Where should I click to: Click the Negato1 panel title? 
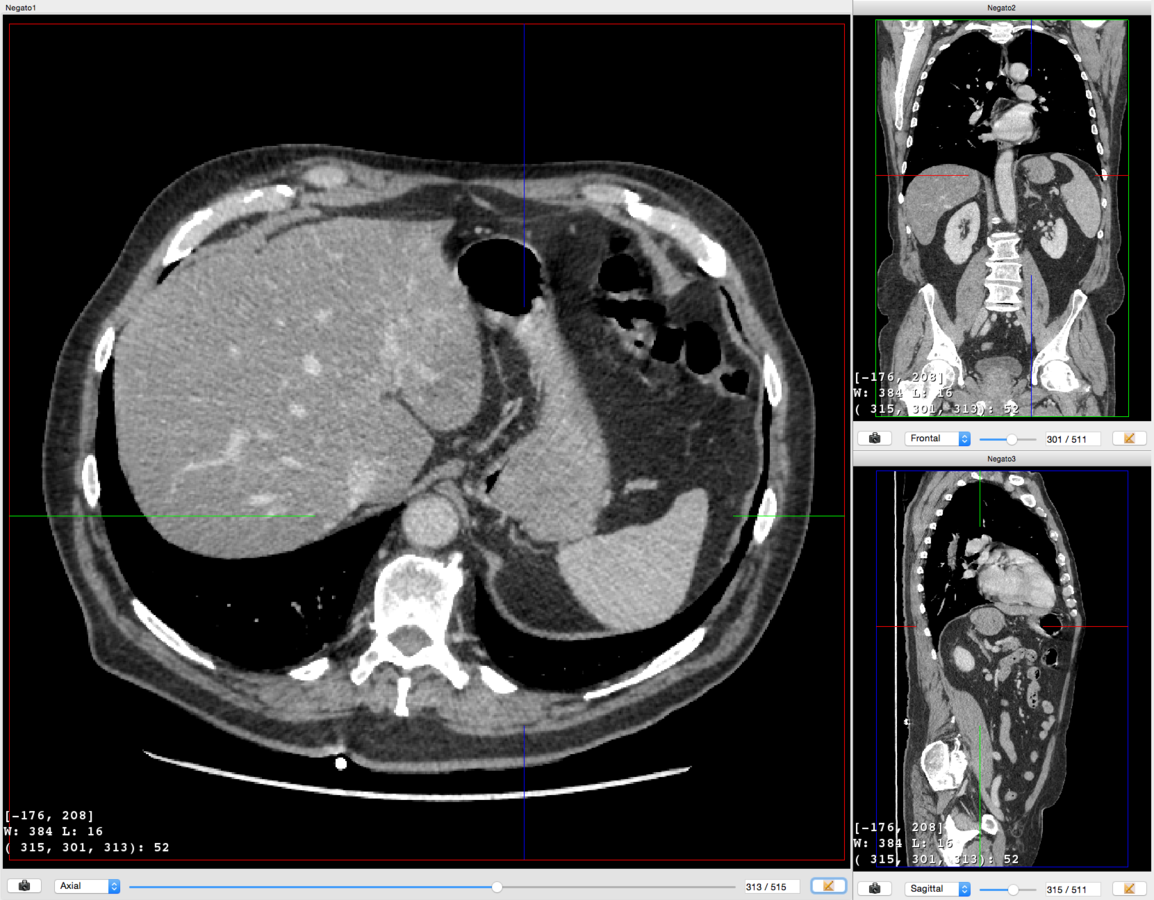point(21,7)
